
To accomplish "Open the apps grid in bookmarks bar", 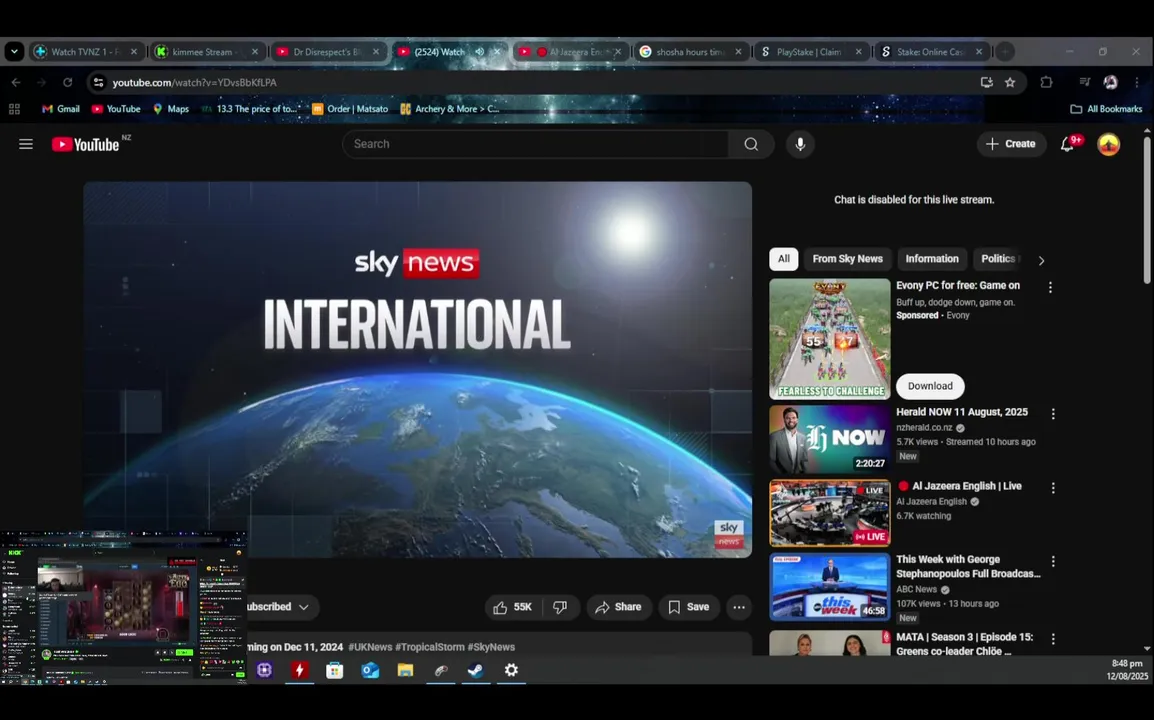I will 14,109.
